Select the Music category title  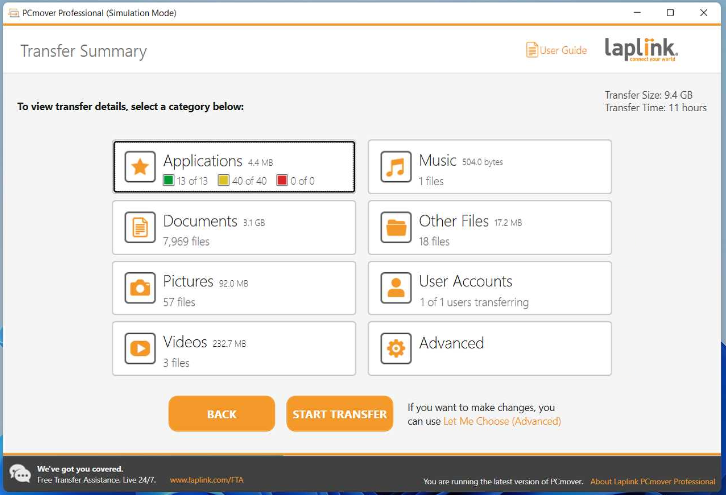pyautogui.click(x=438, y=160)
